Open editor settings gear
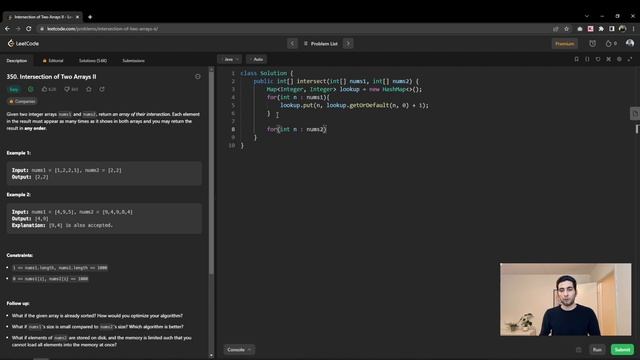 (619, 59)
